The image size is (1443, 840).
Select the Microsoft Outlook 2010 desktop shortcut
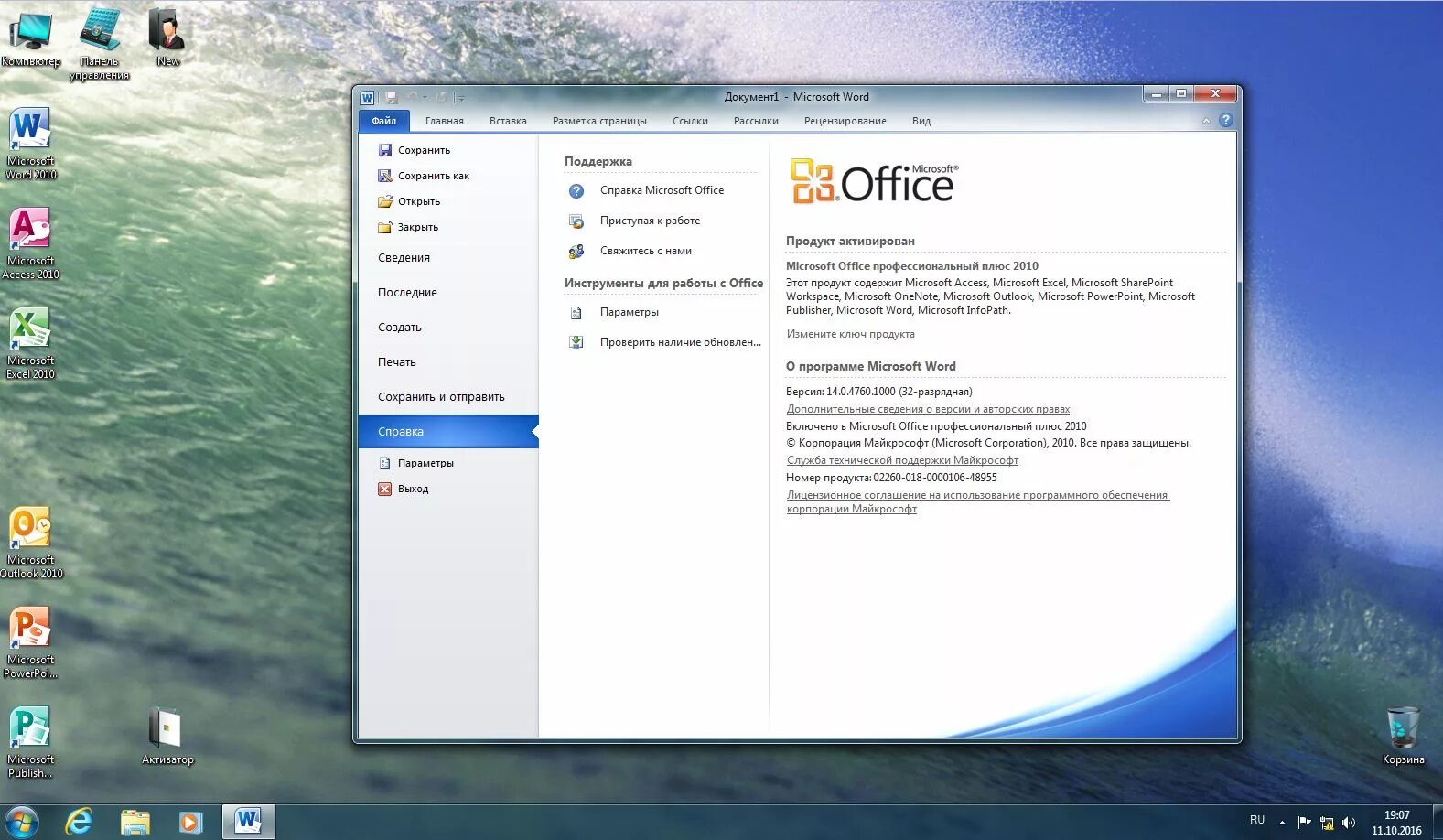click(30, 543)
